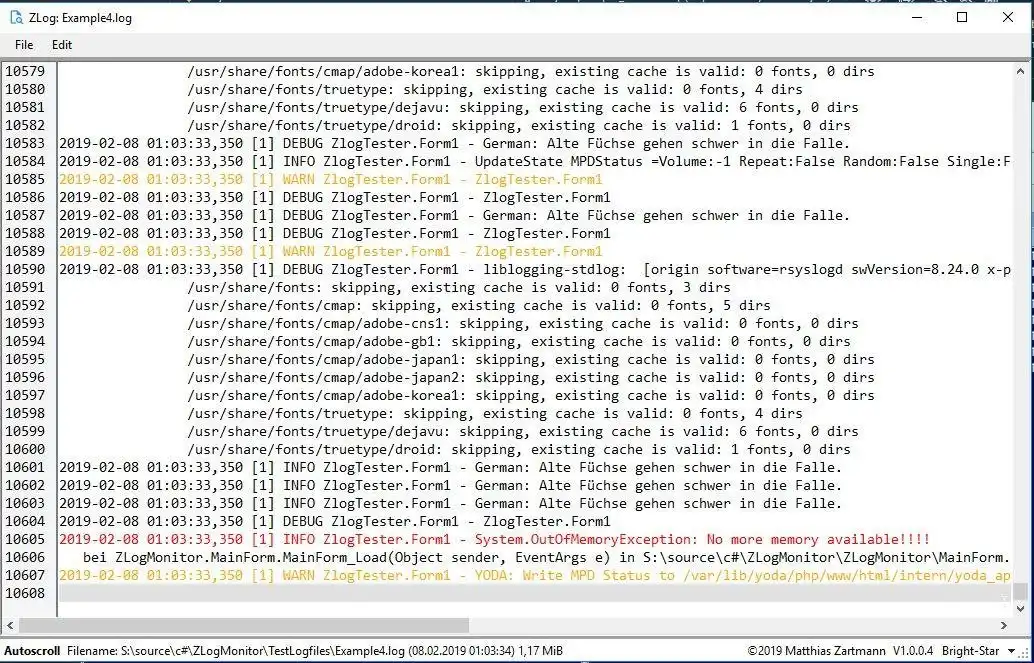
Task: Click the window title ZLog: Example4.log
Action: (x=80, y=18)
